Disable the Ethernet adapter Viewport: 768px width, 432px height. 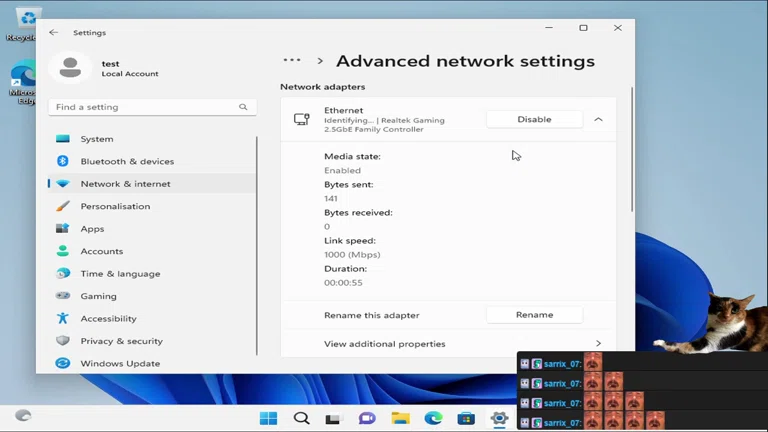(534, 119)
